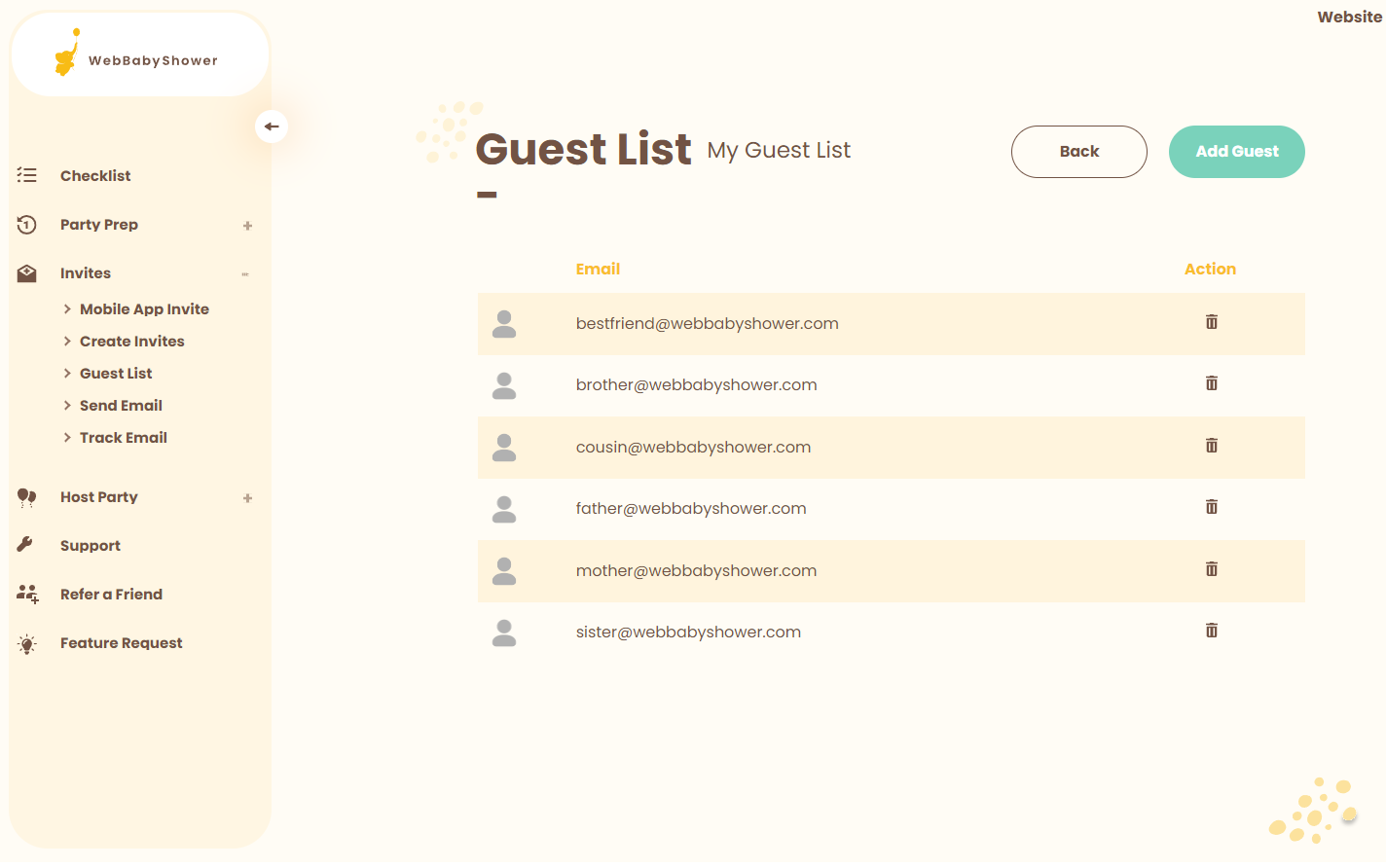Image resolution: width=1386 pixels, height=868 pixels.
Task: Delete sister@webbabyshower.com from guest list
Action: pos(1211,631)
